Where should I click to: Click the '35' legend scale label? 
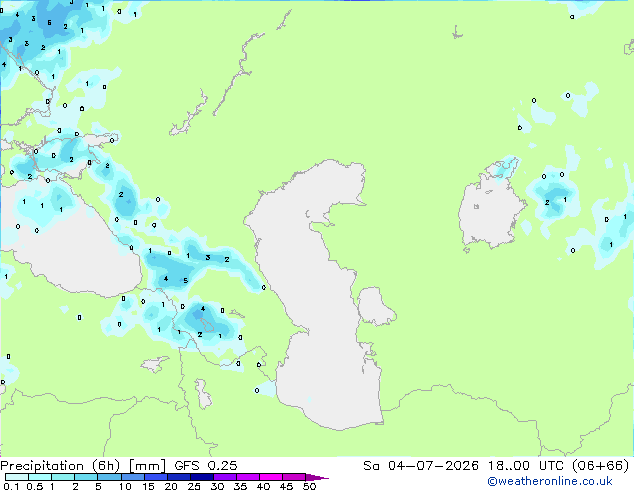coord(240,486)
